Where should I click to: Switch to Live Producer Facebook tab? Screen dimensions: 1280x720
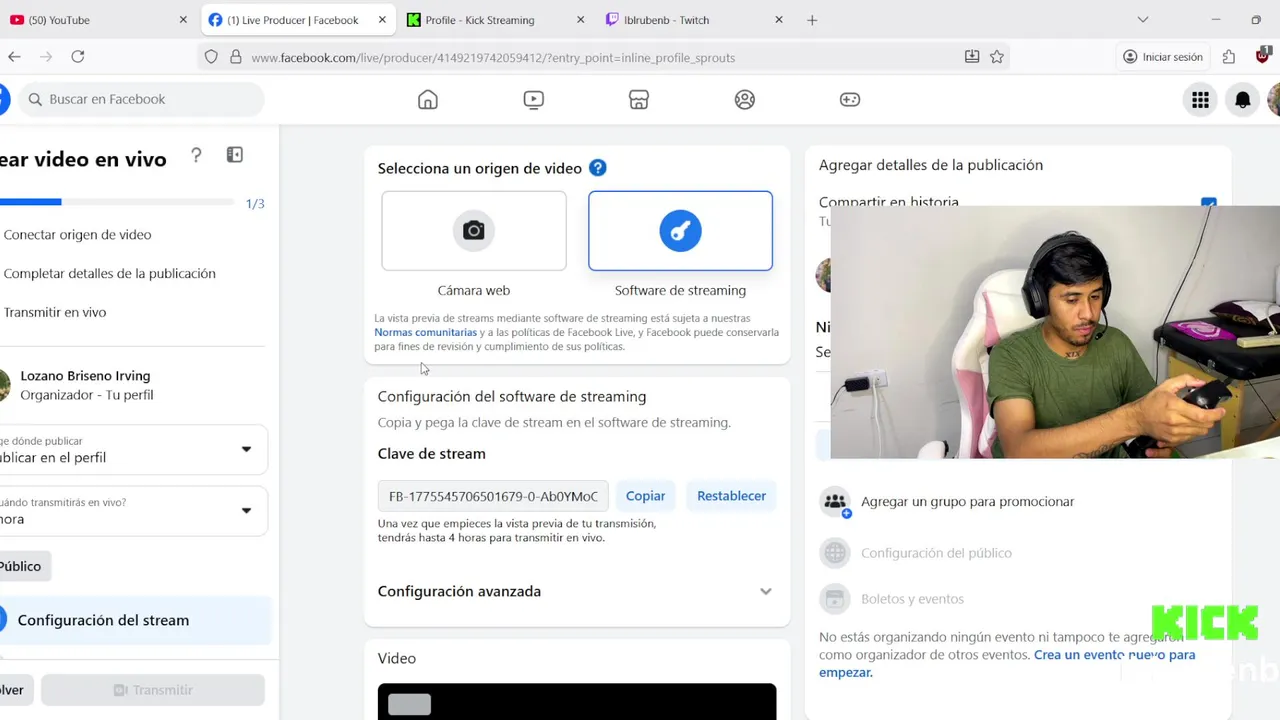[x=297, y=20]
